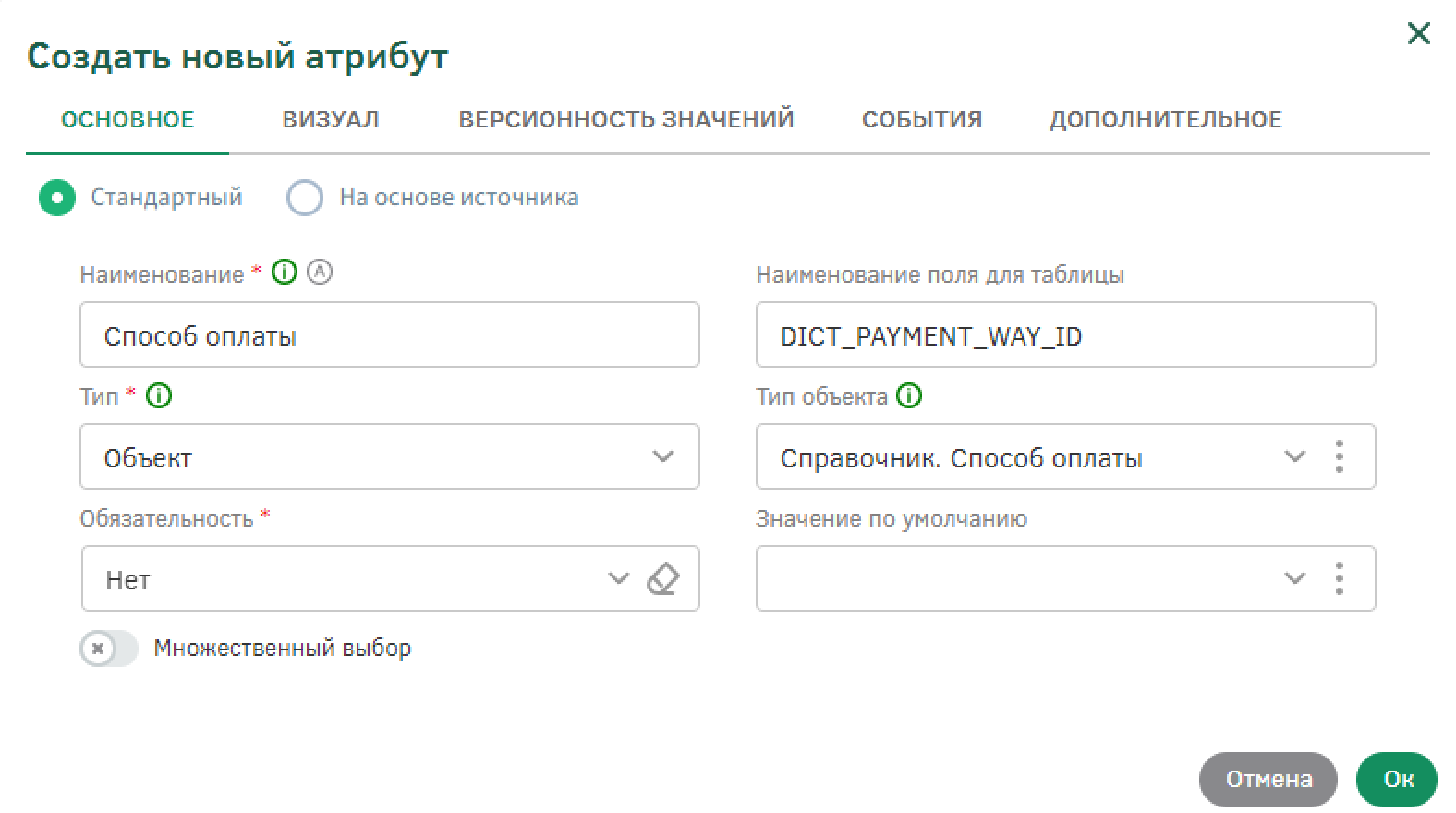
Task: Open three-dot menu in Тип объекта field
Action: [x=1340, y=456]
